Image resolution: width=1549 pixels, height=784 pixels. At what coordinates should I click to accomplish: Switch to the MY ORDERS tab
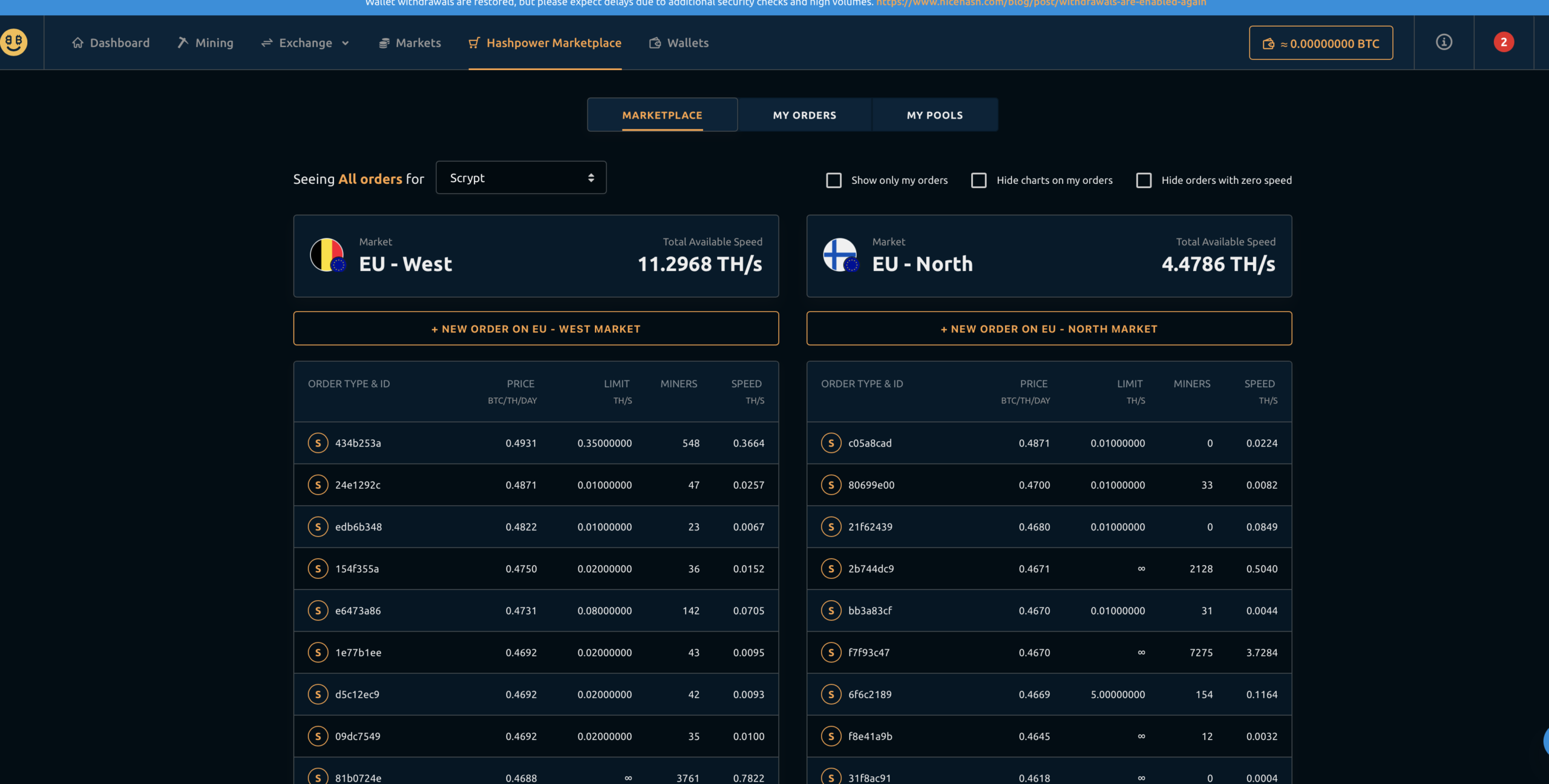pyautogui.click(x=804, y=115)
